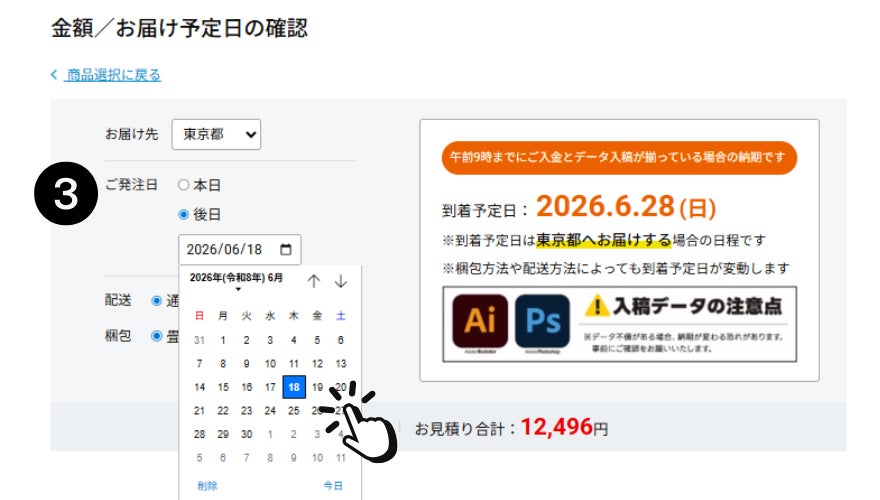Click the orange 午前9時まで notice banner

619,157
